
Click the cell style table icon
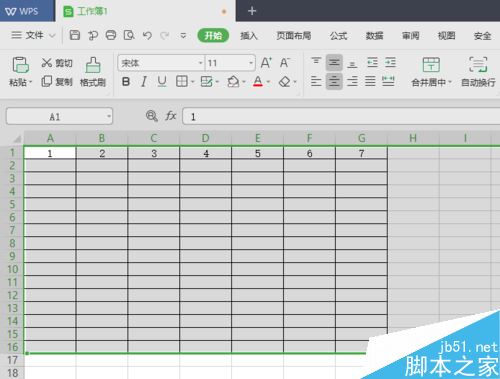[x=207, y=81]
